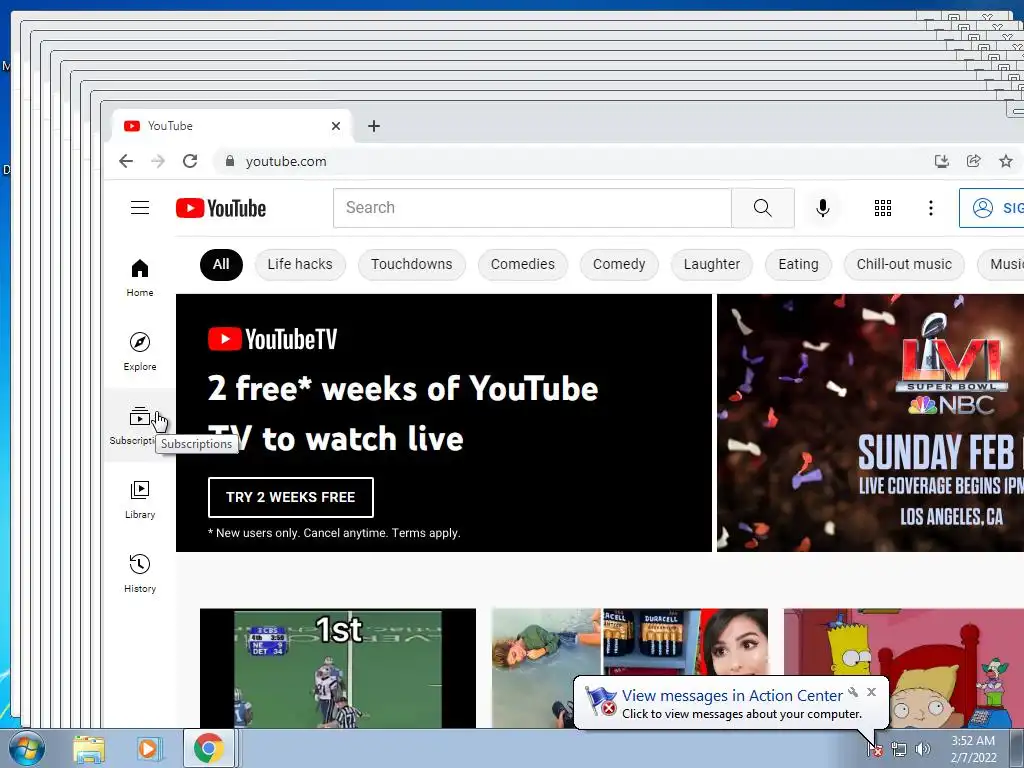The height and width of the screenshot is (768, 1024).
Task: Open the YouTube hamburger guide menu
Action: pyautogui.click(x=140, y=208)
